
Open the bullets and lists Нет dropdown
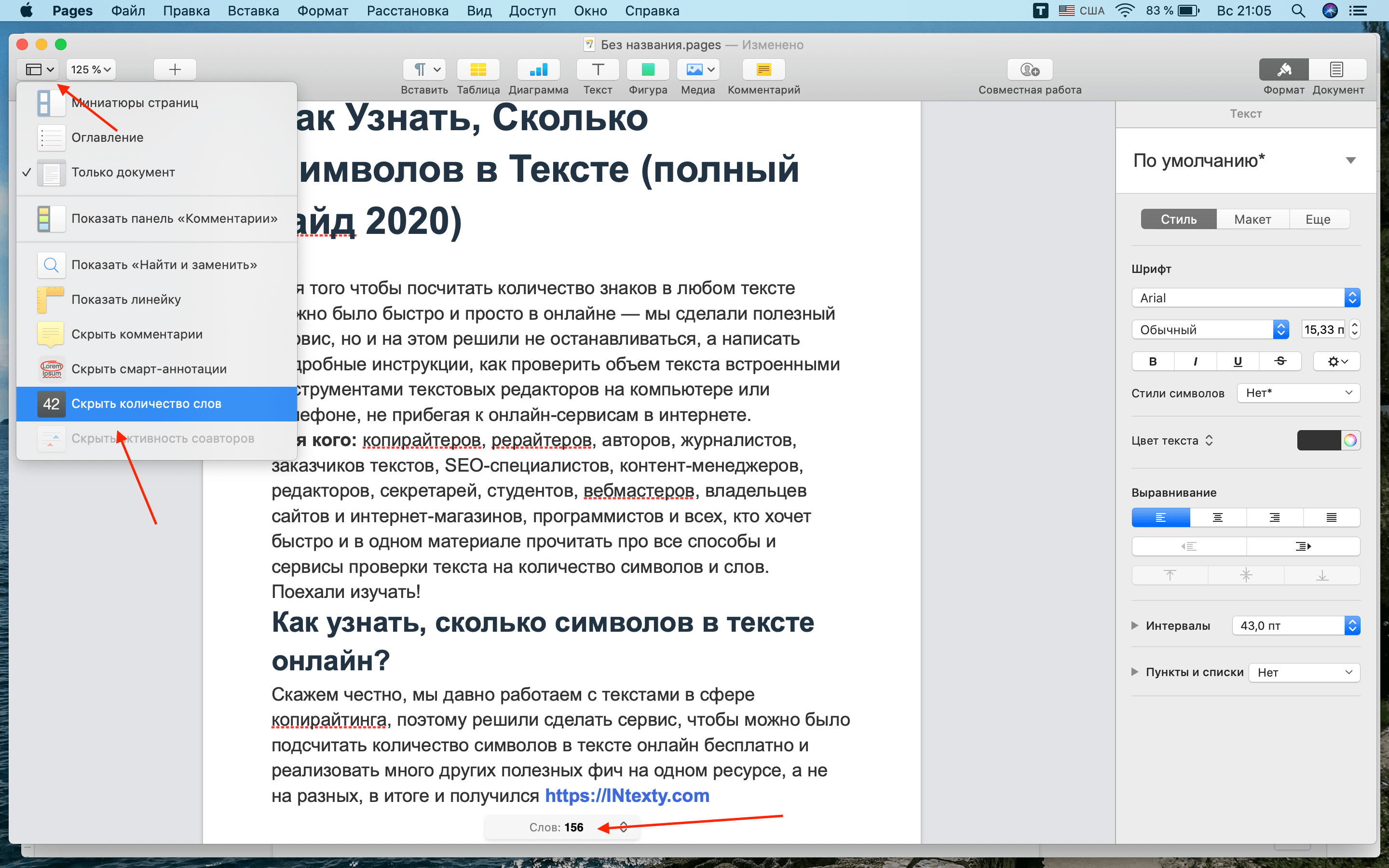tap(1304, 672)
